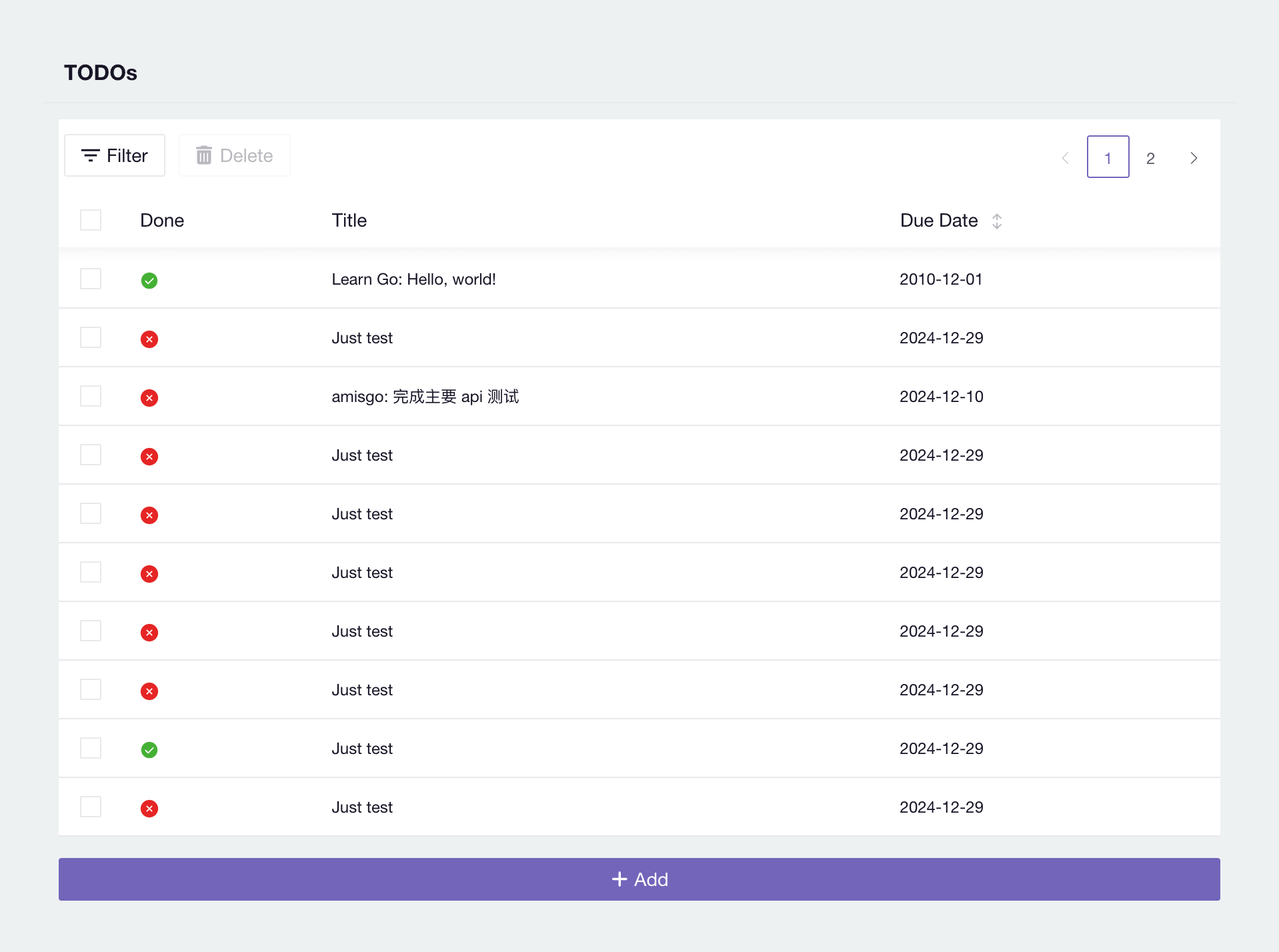
Task: Open the Filter panel
Action: [x=115, y=156]
